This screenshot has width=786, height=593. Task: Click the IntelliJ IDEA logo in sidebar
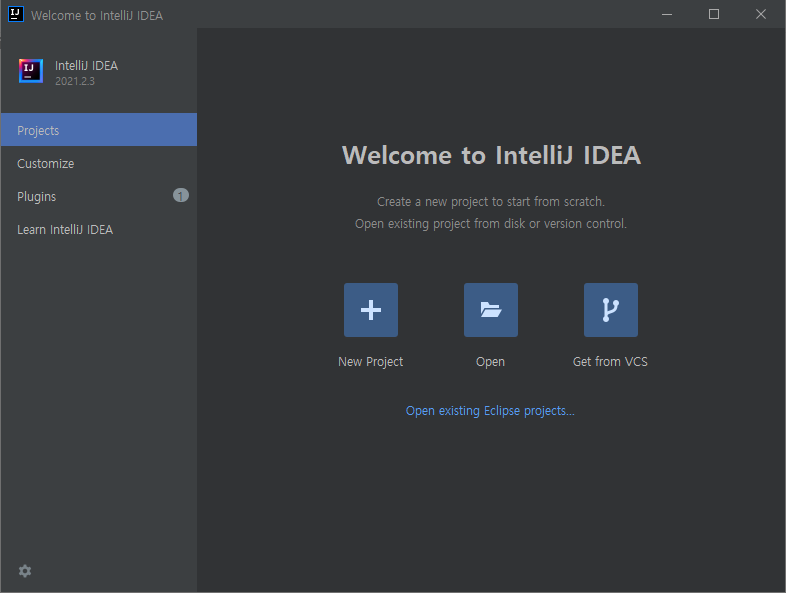pyautogui.click(x=31, y=71)
